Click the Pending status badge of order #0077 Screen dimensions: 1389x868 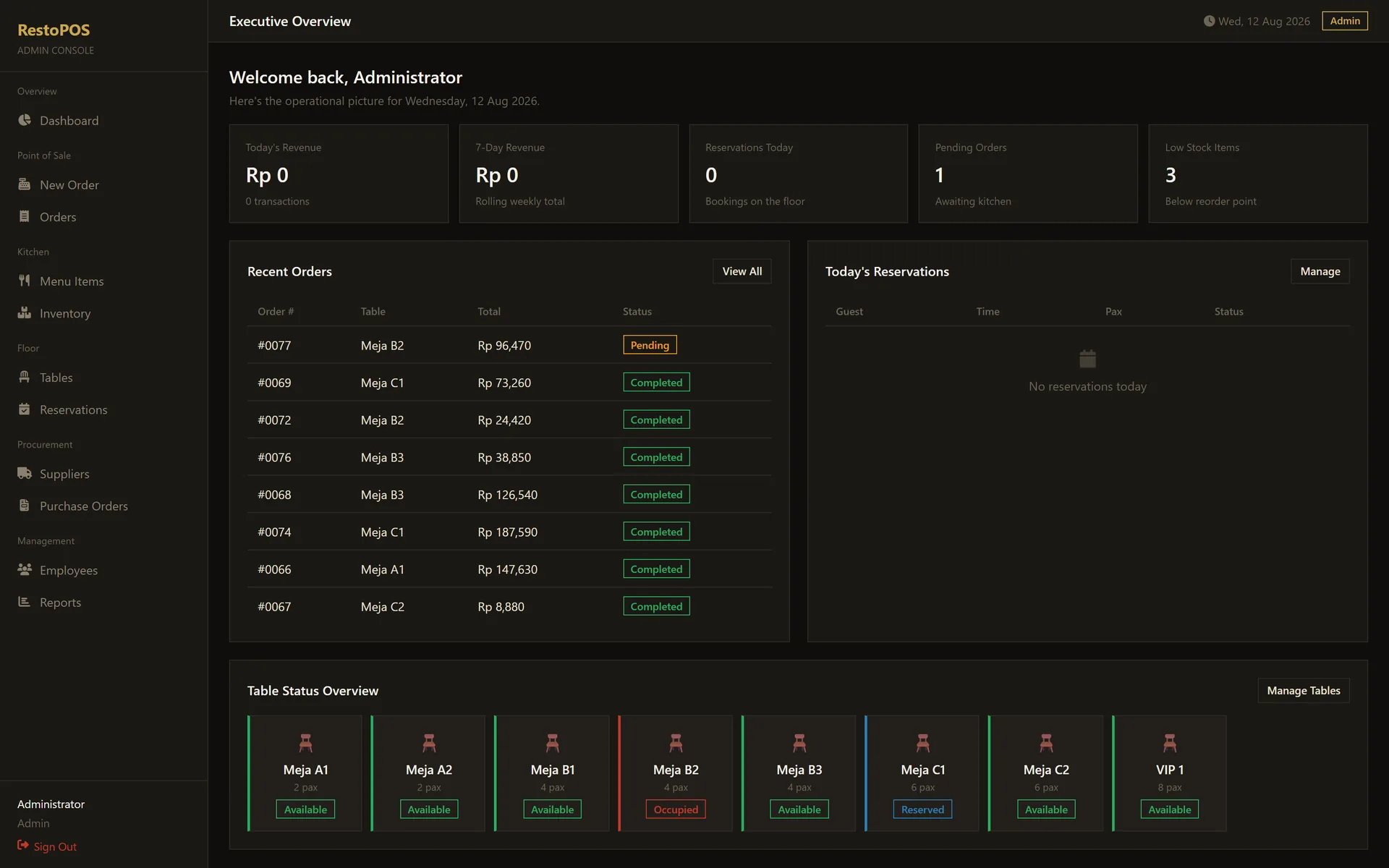(x=650, y=345)
